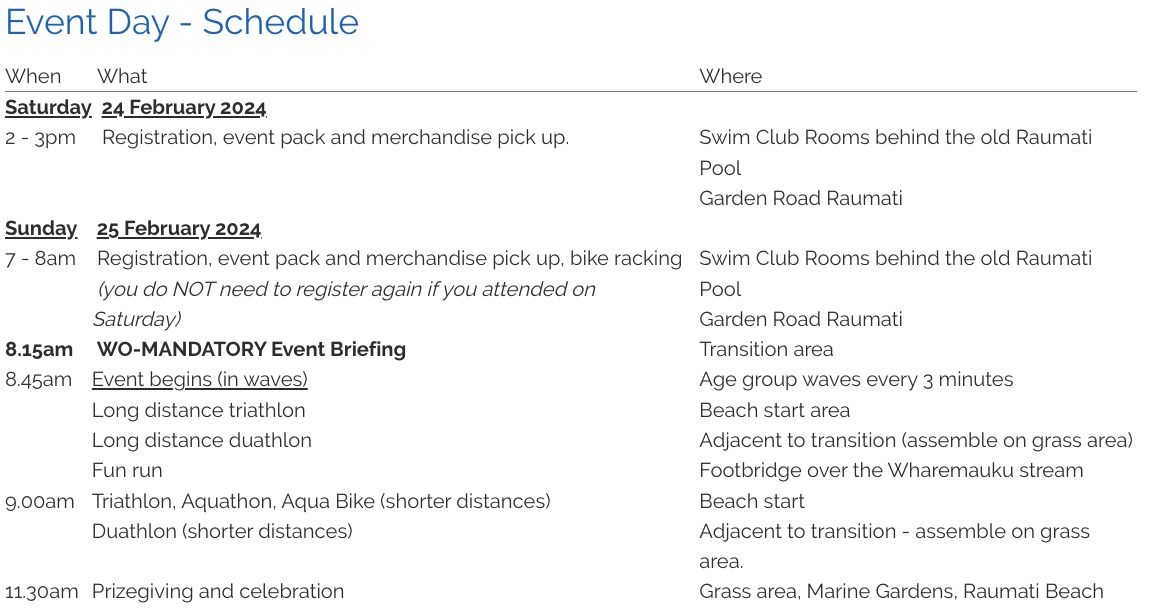The height and width of the screenshot is (614, 1153).
Task: Click the "Transition area" location text
Action: pos(766,349)
